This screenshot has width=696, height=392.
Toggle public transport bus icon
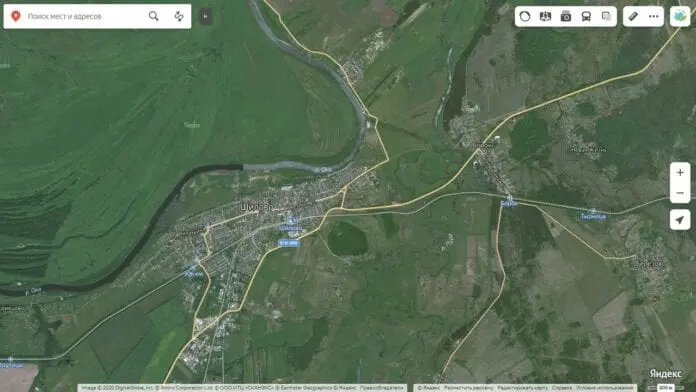coord(586,16)
